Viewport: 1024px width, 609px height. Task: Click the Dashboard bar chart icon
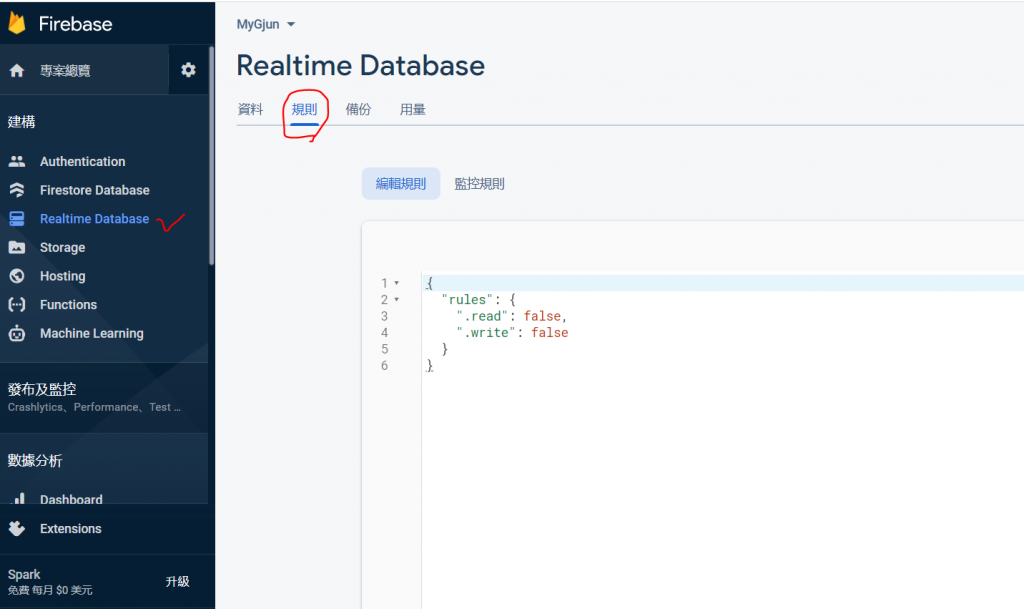pos(18,499)
